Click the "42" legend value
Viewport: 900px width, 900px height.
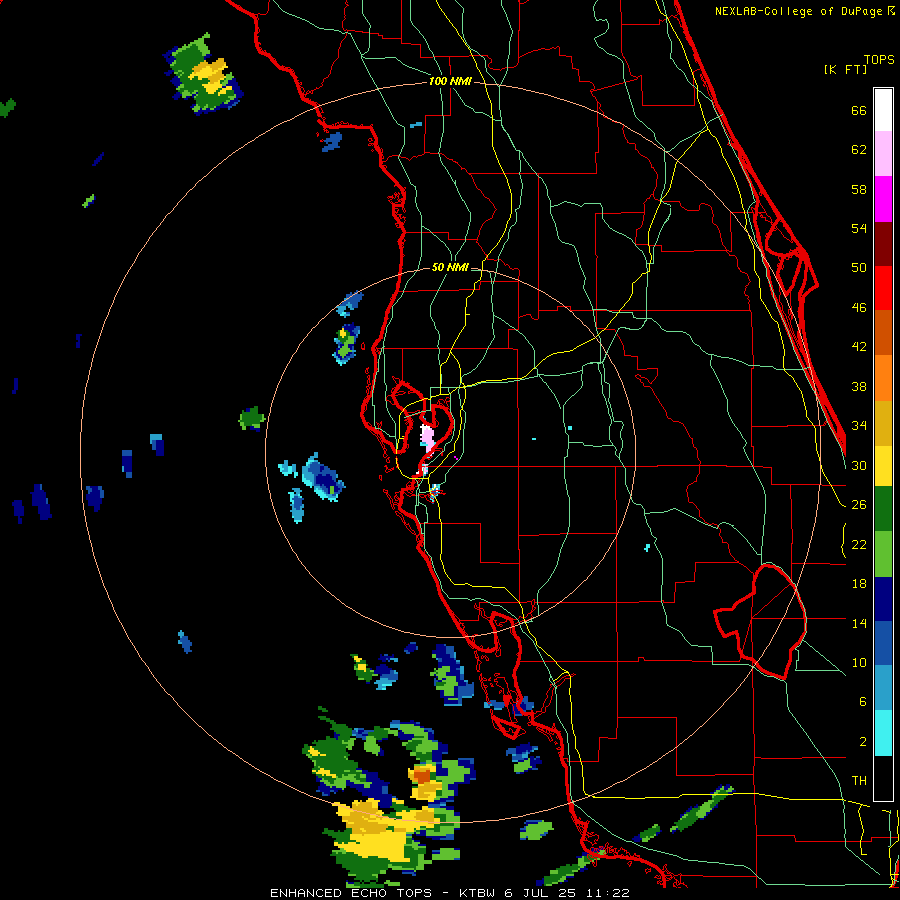click(859, 347)
